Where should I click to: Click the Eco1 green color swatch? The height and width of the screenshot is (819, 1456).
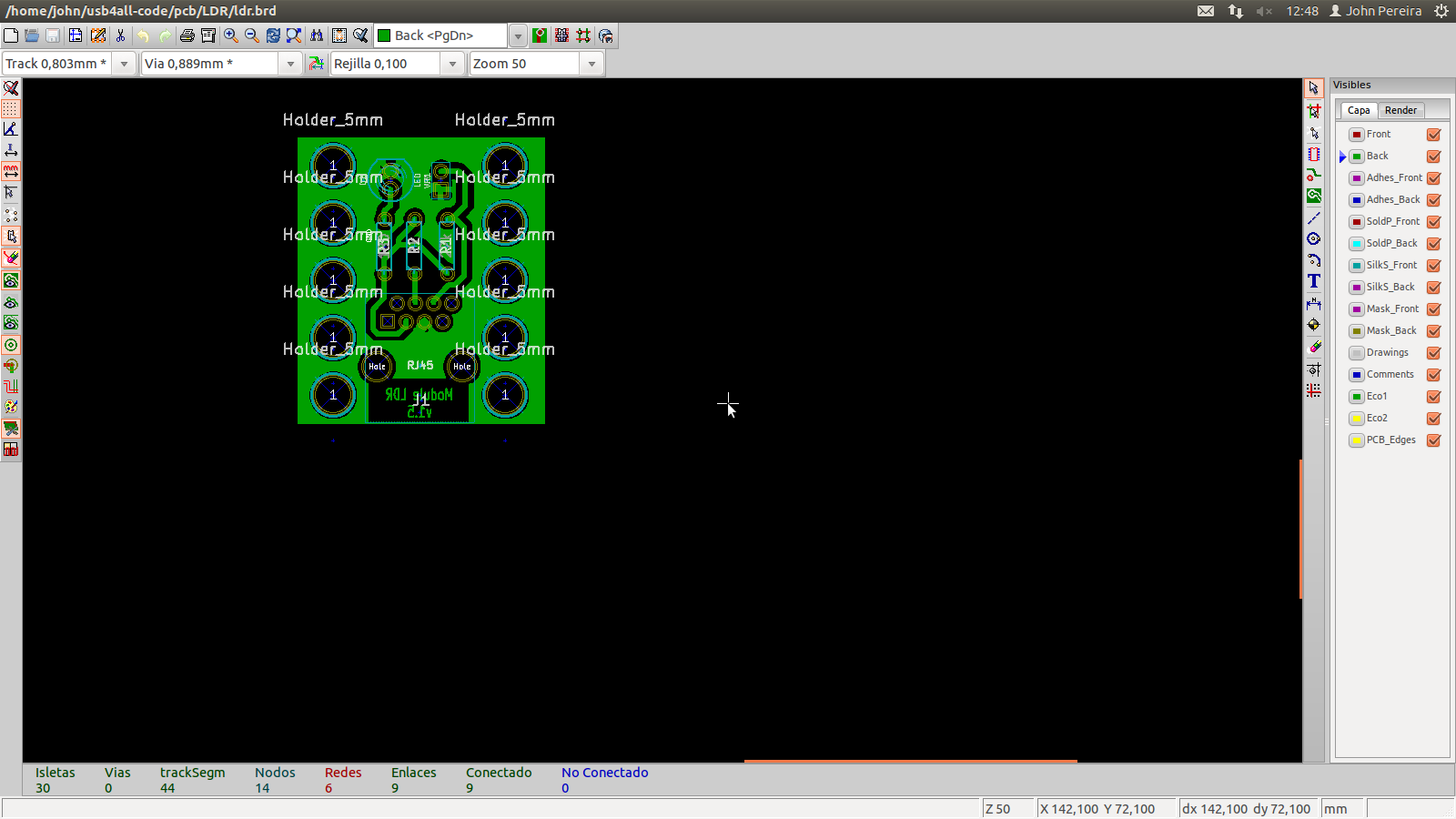(1357, 397)
